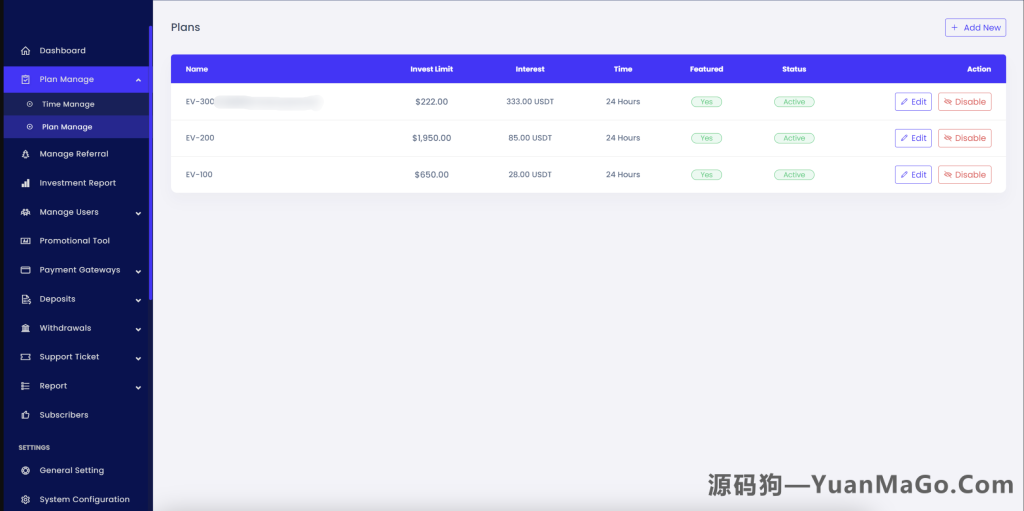Expand the Report menu chevron
This screenshot has height=511, width=1024.
point(138,387)
